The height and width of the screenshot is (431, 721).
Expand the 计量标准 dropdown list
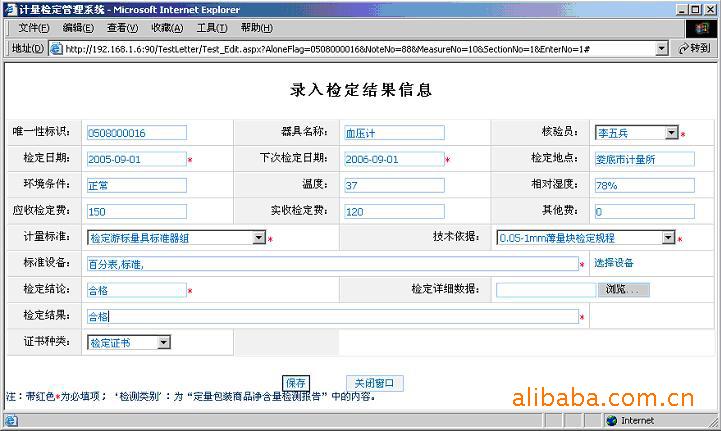pos(258,238)
